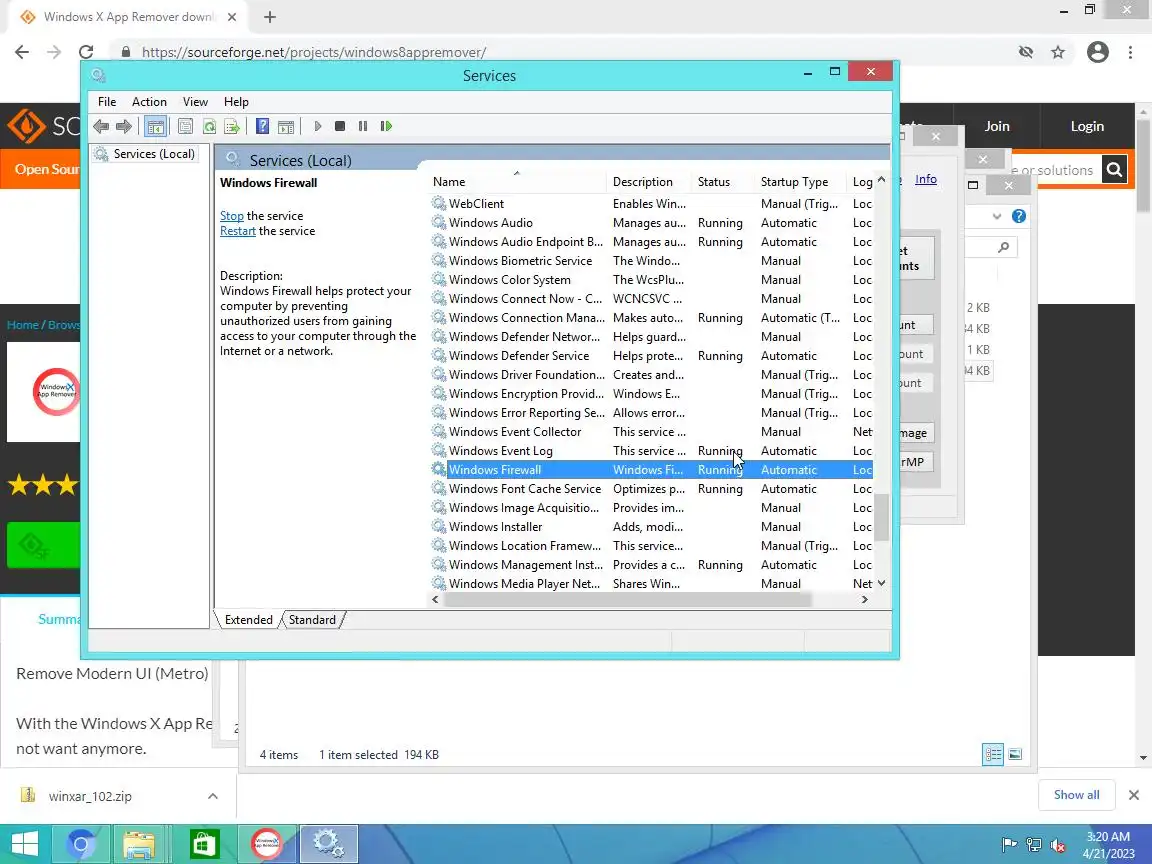
Task: Sort by the Description column header
Action: [649, 181]
